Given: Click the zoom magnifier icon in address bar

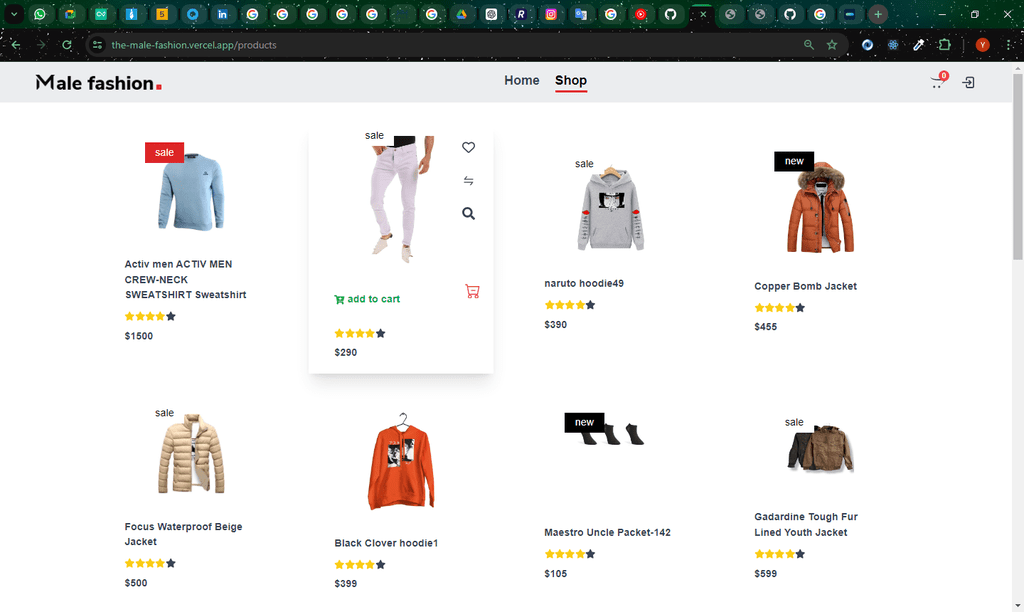Looking at the screenshot, I should pyautogui.click(x=808, y=45).
